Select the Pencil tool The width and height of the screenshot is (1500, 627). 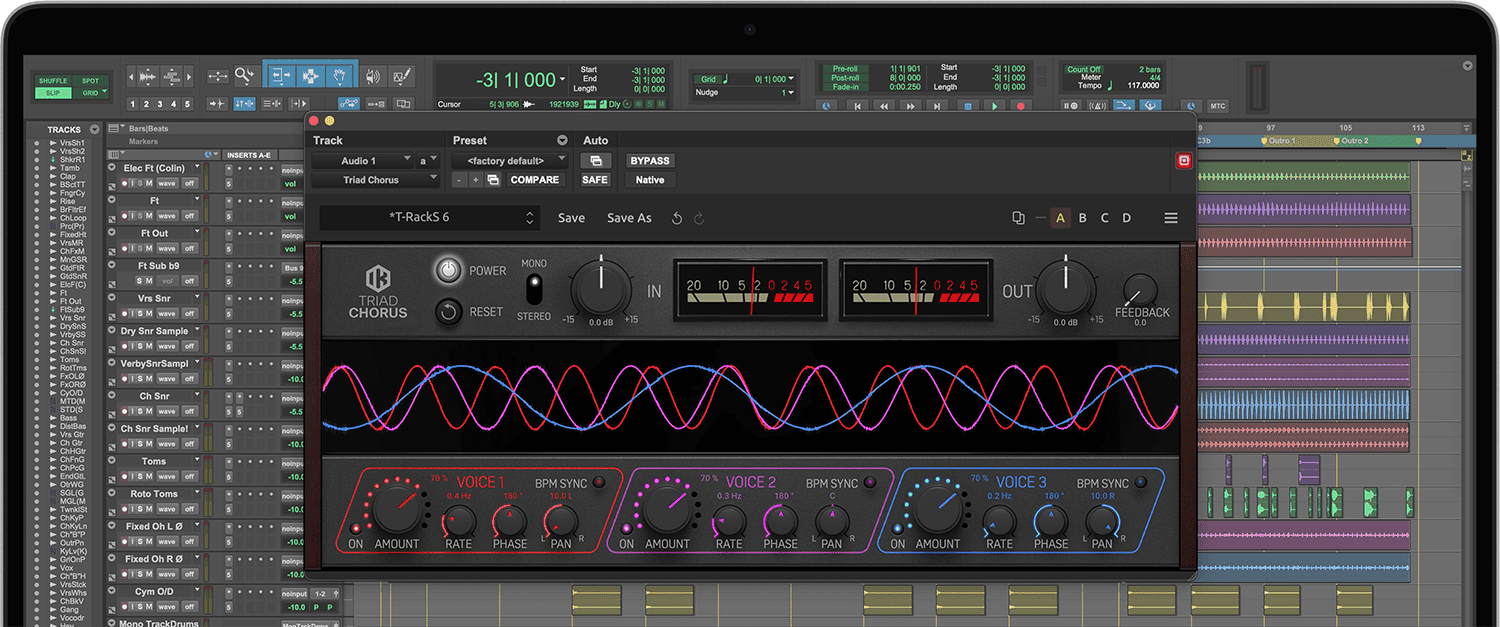point(402,76)
